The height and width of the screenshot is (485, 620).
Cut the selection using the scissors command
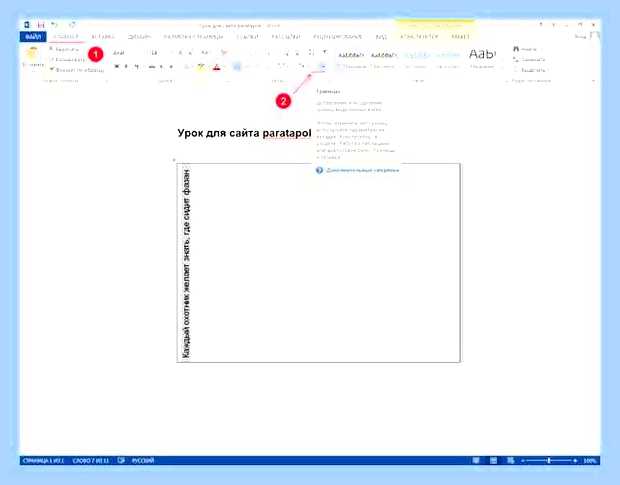(x=64, y=49)
